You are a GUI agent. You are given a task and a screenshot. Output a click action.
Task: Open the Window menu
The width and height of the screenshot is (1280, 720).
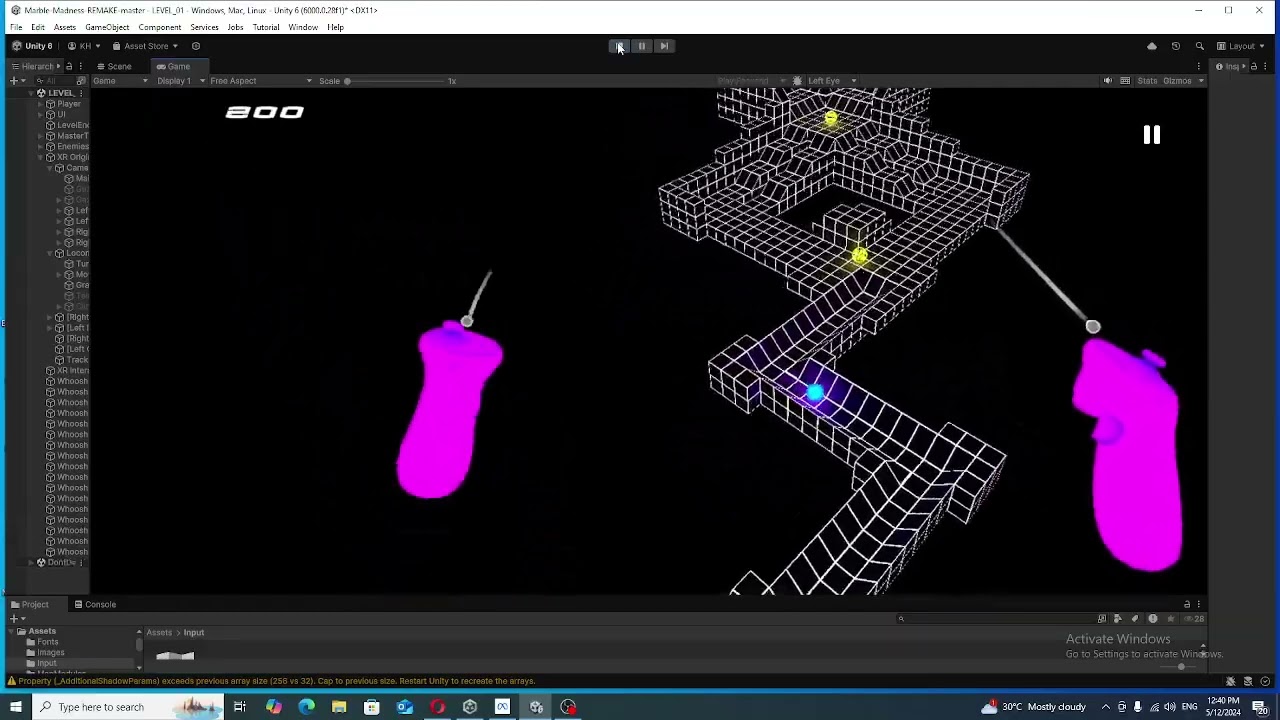click(x=303, y=27)
